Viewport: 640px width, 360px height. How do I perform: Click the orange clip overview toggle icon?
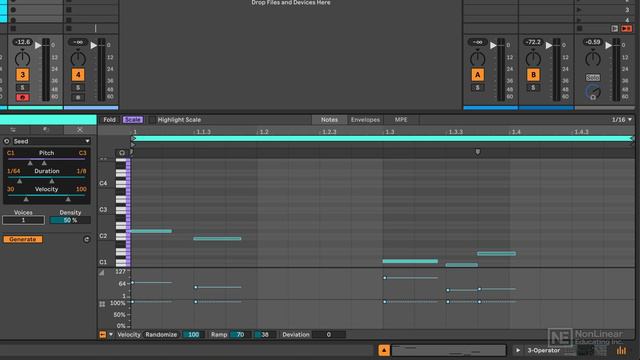coord(384,350)
